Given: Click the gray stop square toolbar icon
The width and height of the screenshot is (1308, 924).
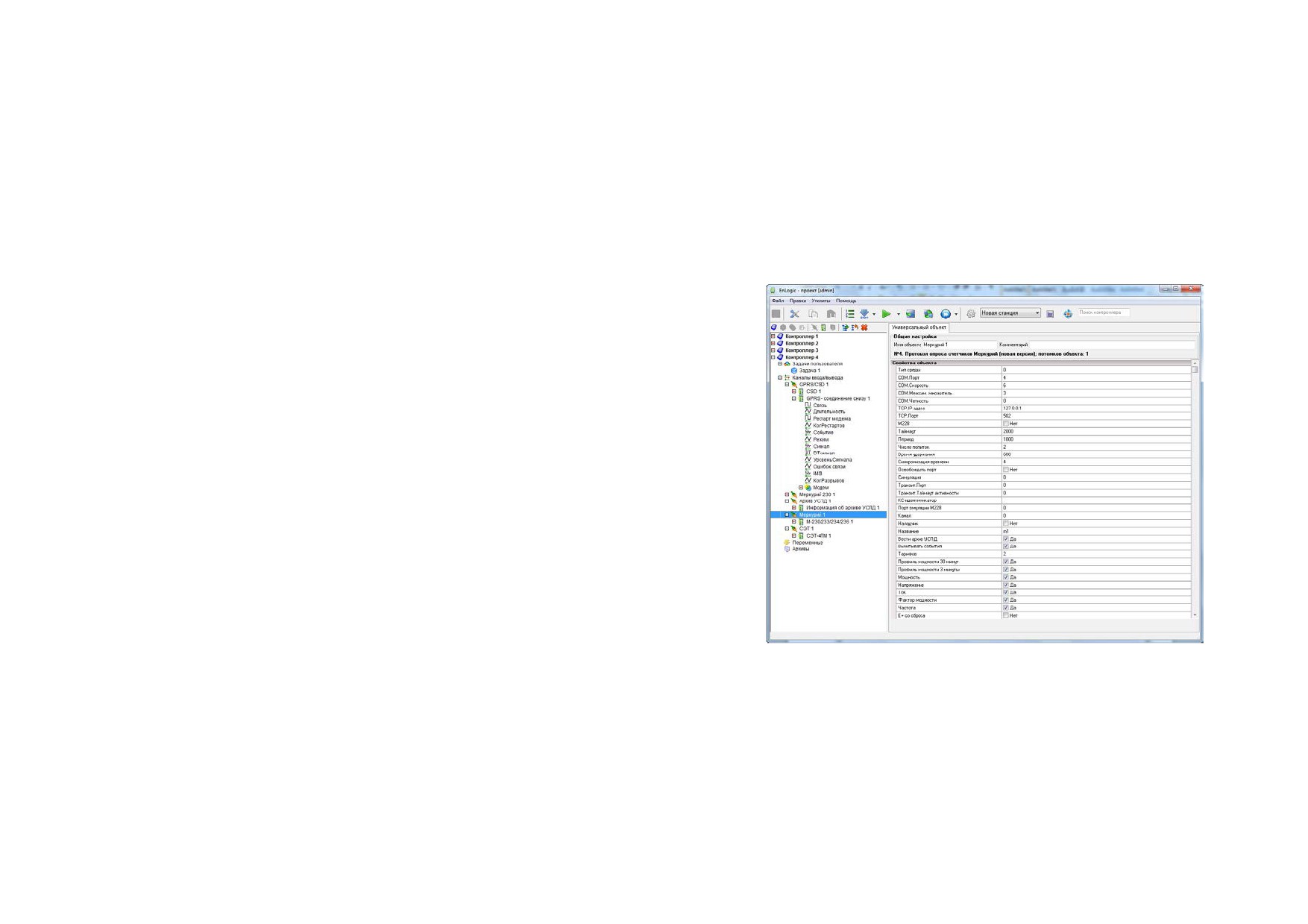Looking at the screenshot, I should (776, 314).
